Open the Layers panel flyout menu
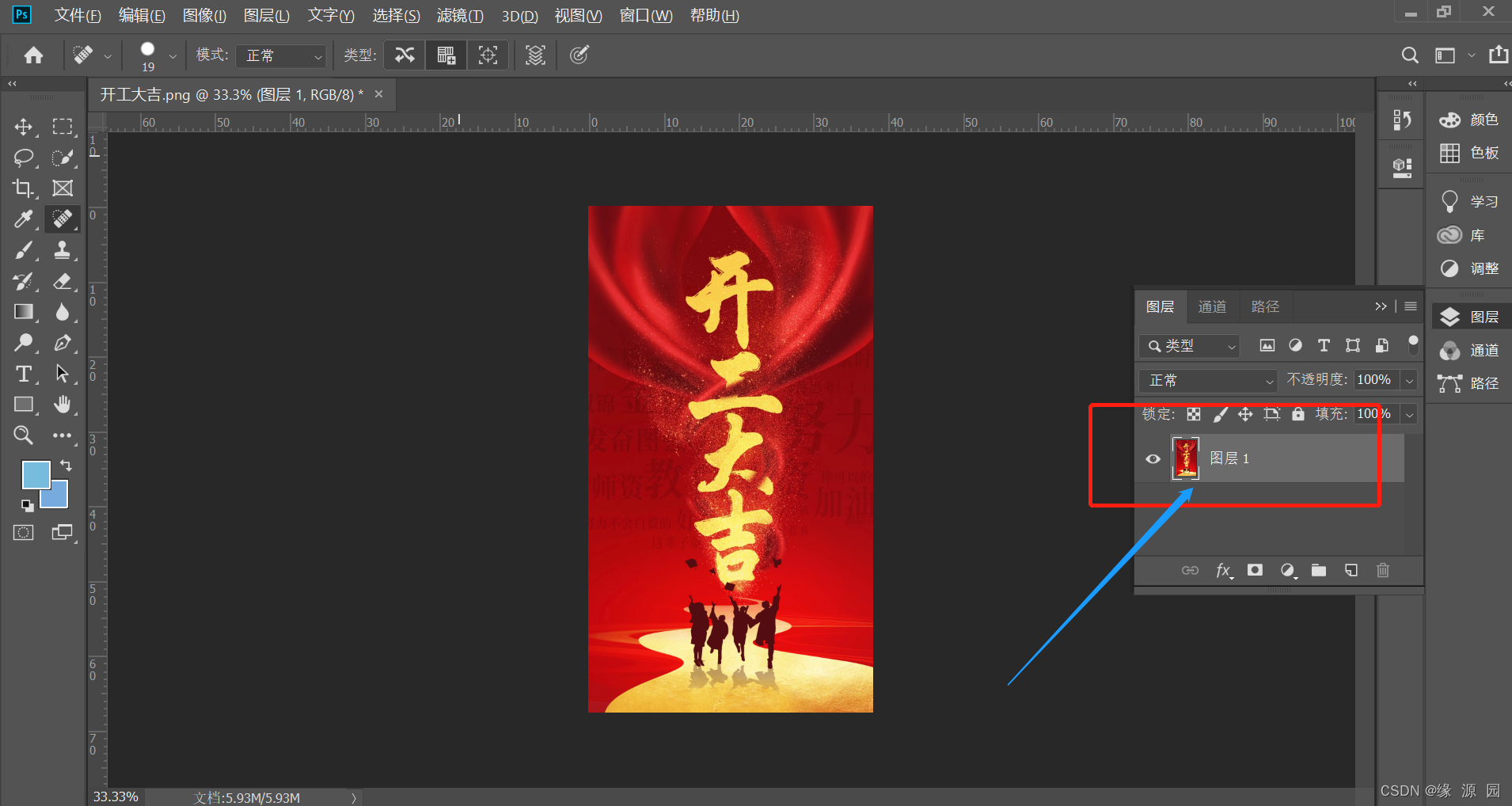 coord(1411,306)
